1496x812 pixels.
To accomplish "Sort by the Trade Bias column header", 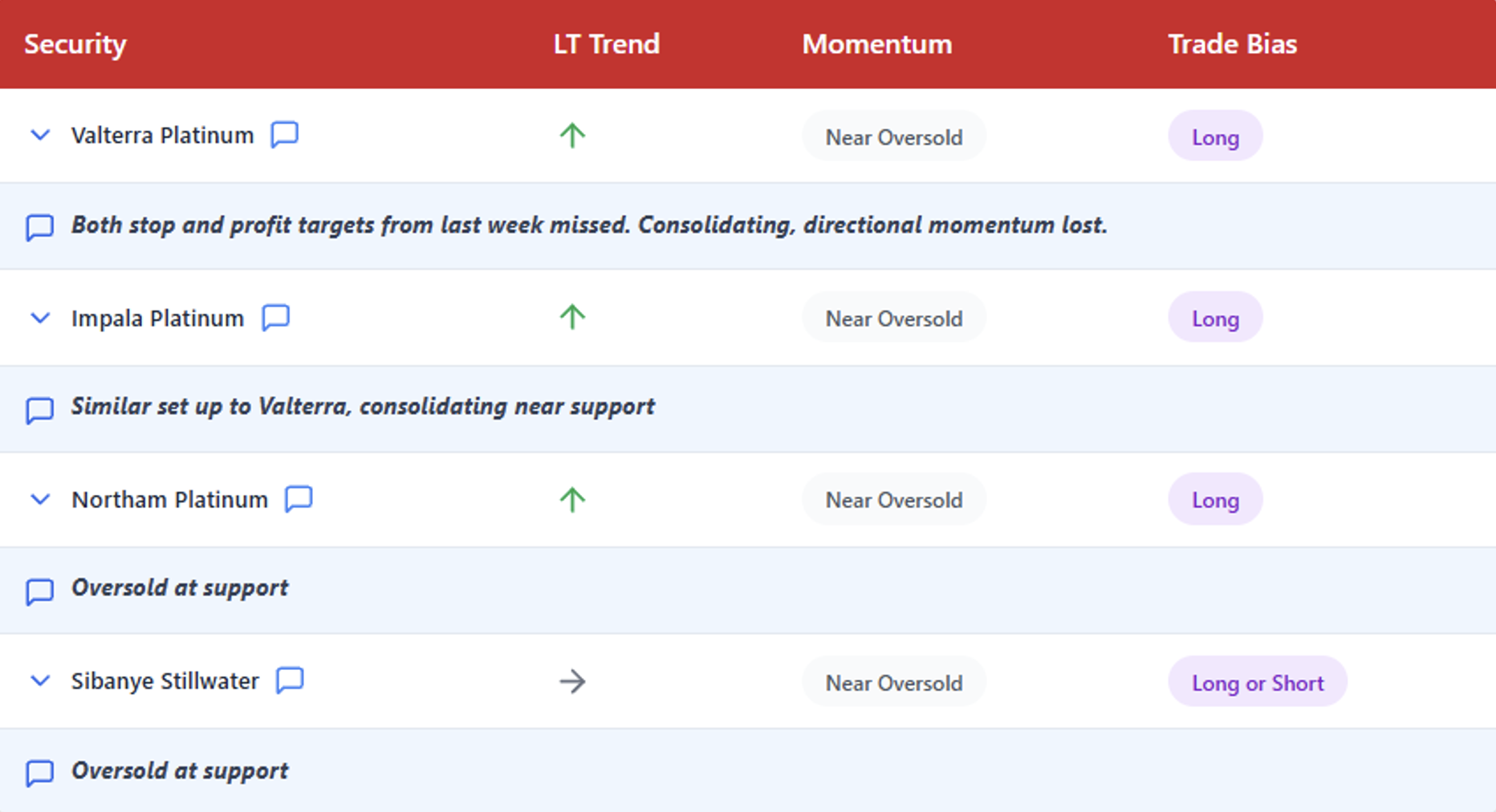I will pos(1233,44).
